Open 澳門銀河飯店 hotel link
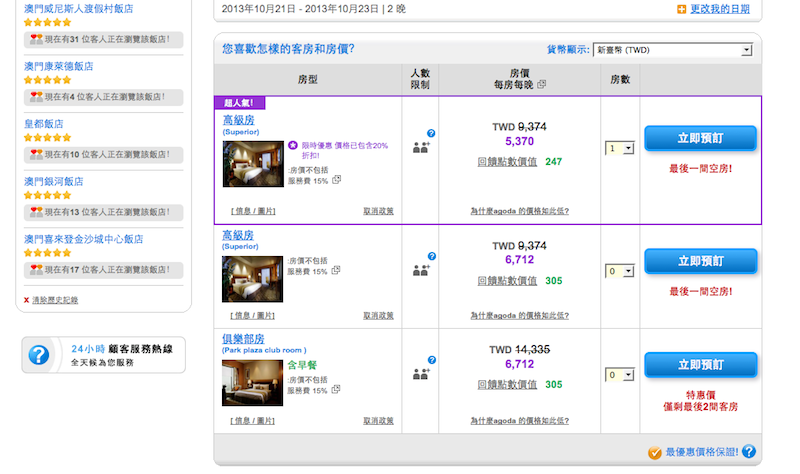 pyautogui.click(x=54, y=182)
